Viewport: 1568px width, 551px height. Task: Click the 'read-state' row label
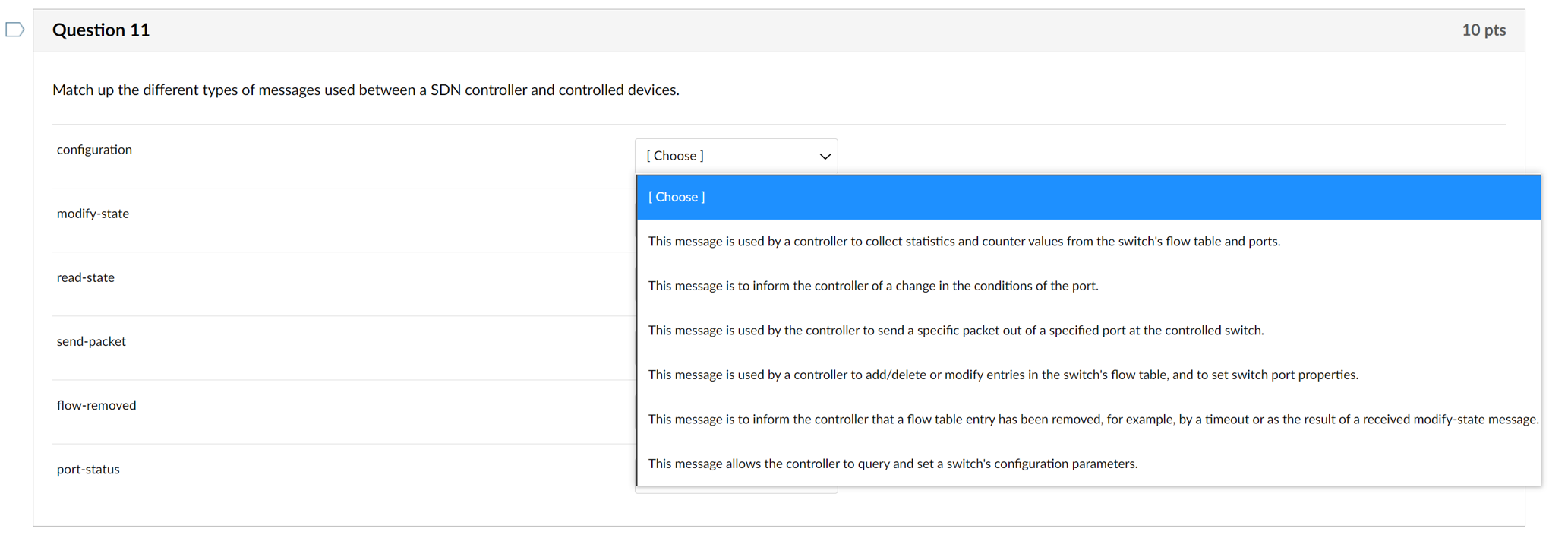(85, 277)
